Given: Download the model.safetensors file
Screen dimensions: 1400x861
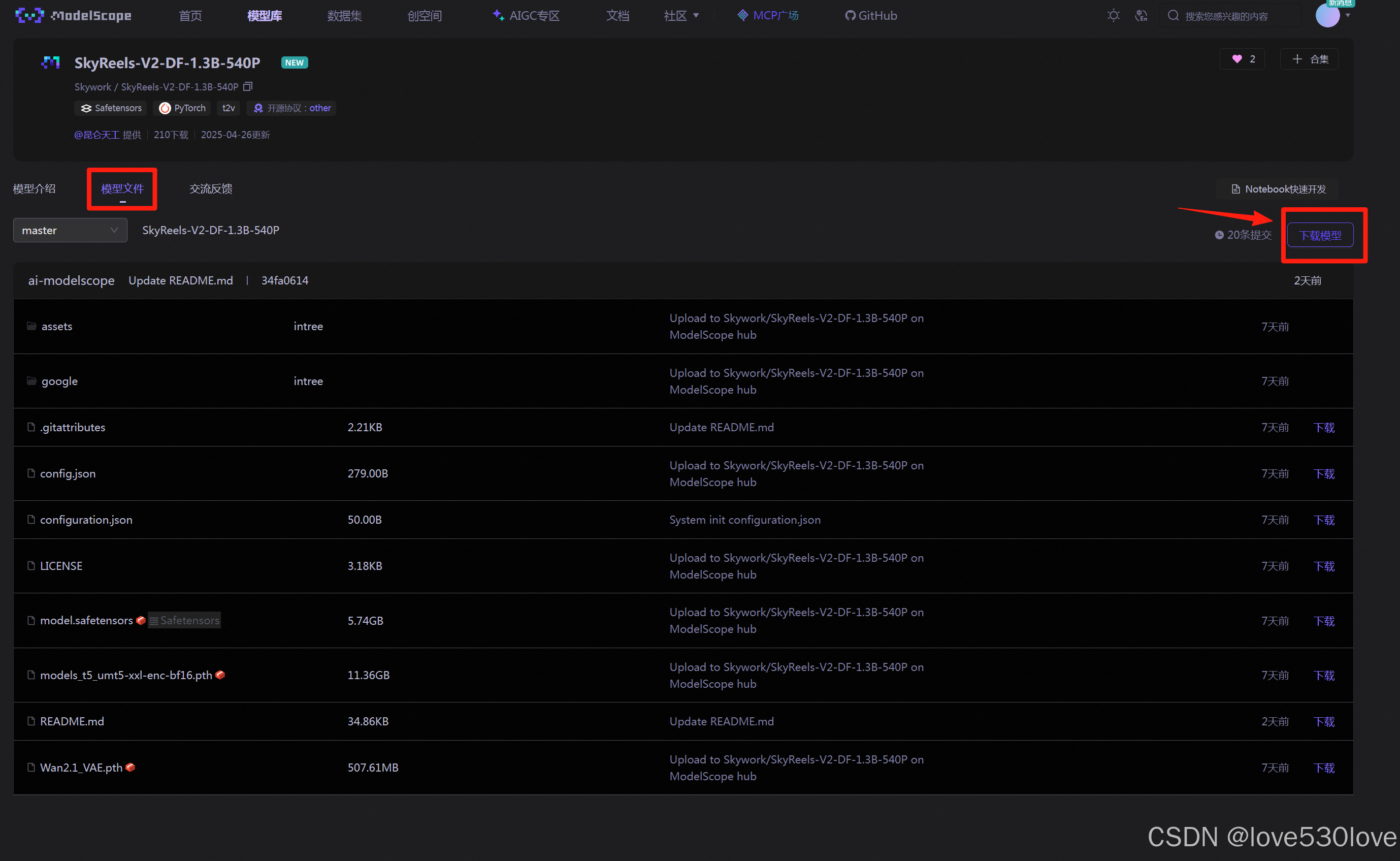Looking at the screenshot, I should tap(1324, 621).
